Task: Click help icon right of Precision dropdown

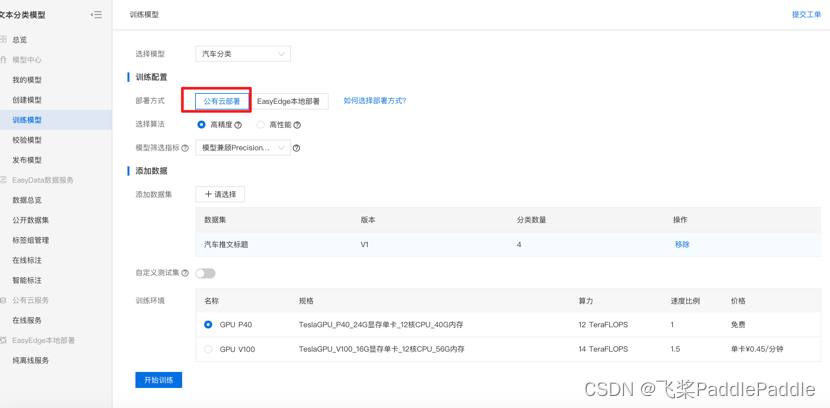Action: [296, 149]
